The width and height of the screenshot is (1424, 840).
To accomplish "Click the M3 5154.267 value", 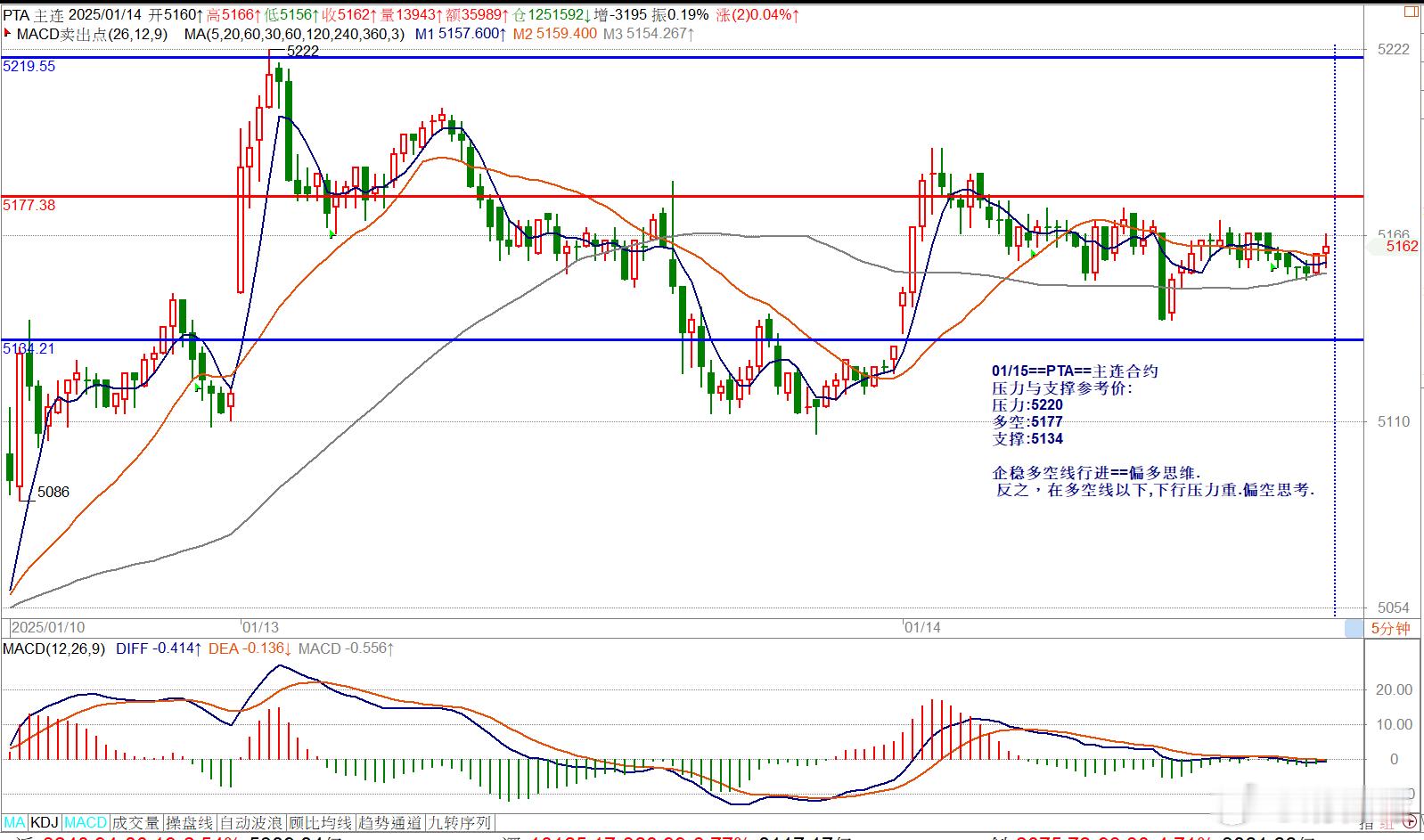I will point(649,34).
